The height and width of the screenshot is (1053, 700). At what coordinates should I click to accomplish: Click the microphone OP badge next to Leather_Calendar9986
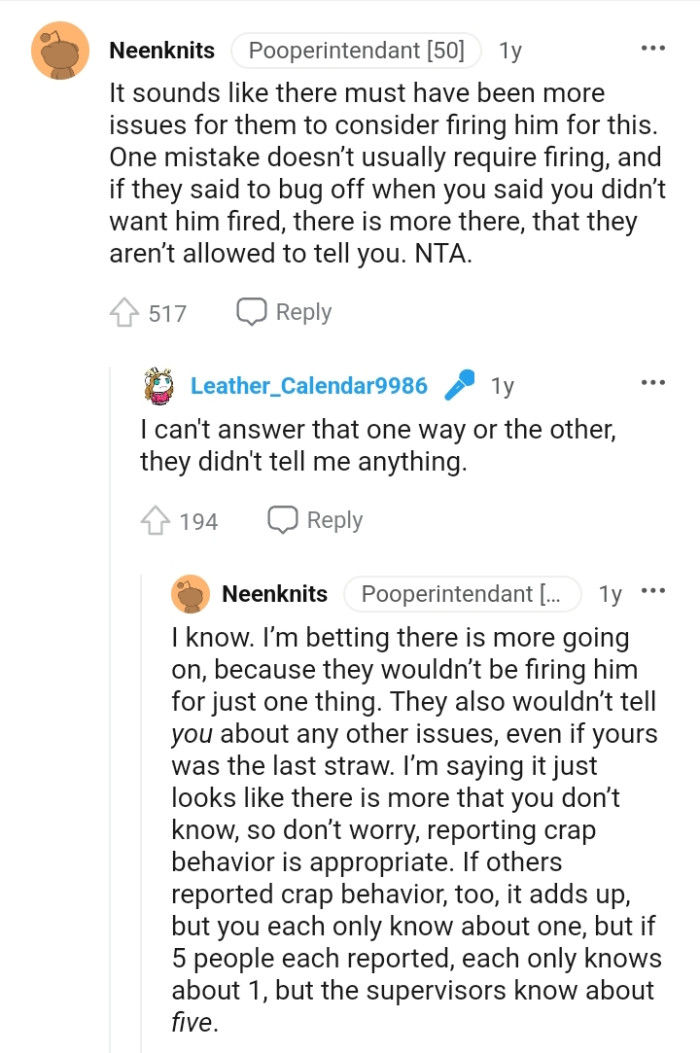tap(459, 383)
